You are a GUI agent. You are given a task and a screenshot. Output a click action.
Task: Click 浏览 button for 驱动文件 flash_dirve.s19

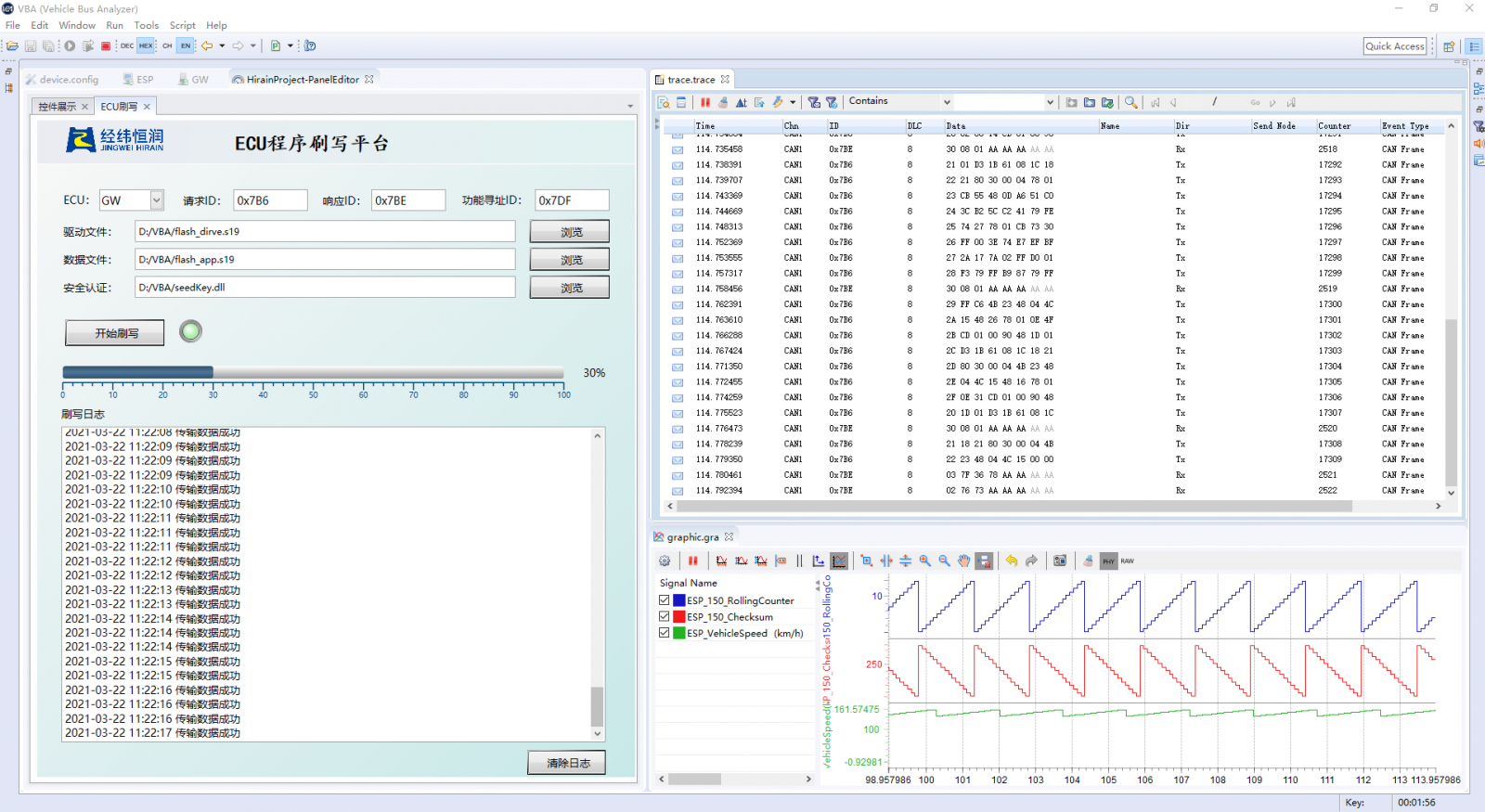click(570, 232)
